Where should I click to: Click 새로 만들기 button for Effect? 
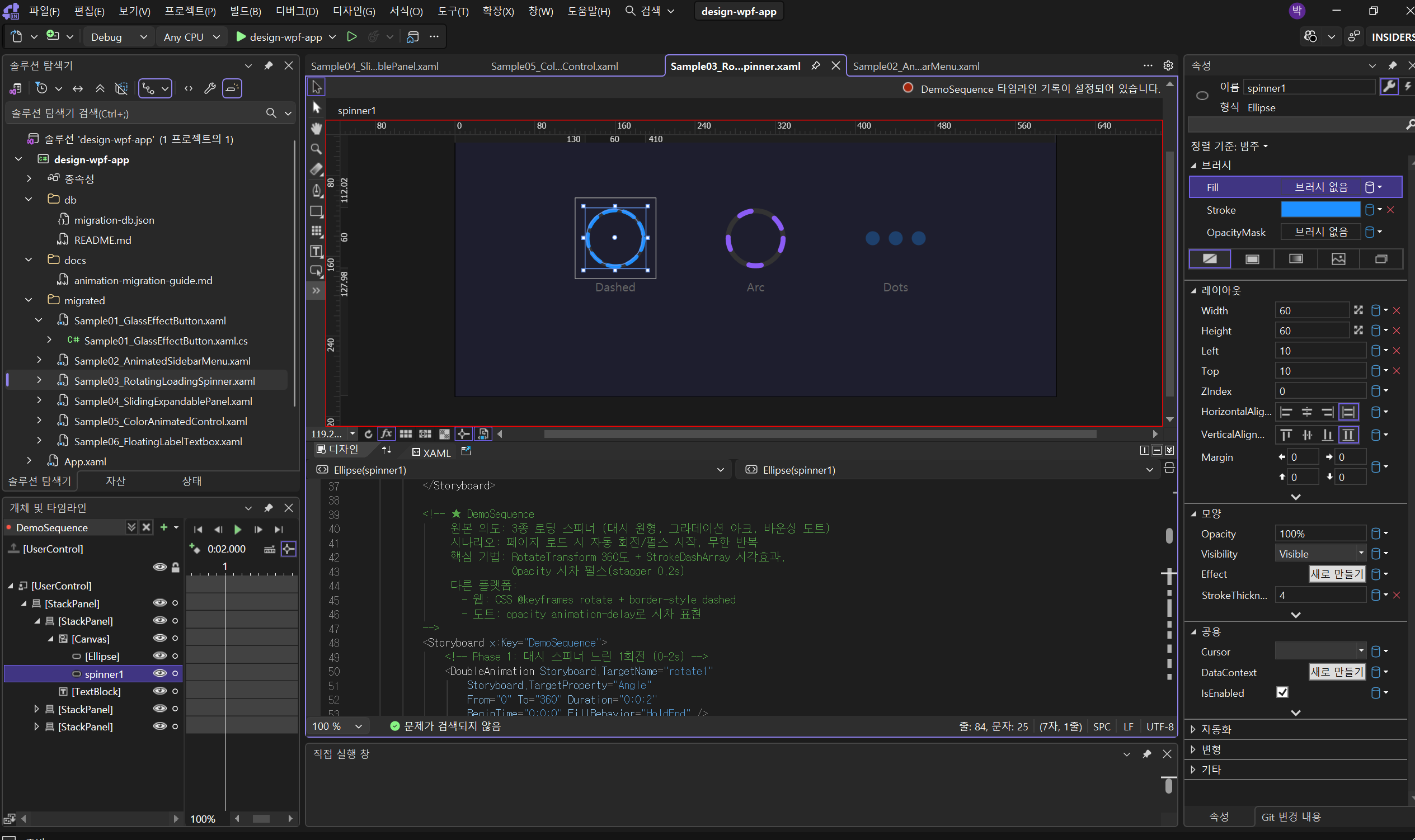(x=1336, y=574)
